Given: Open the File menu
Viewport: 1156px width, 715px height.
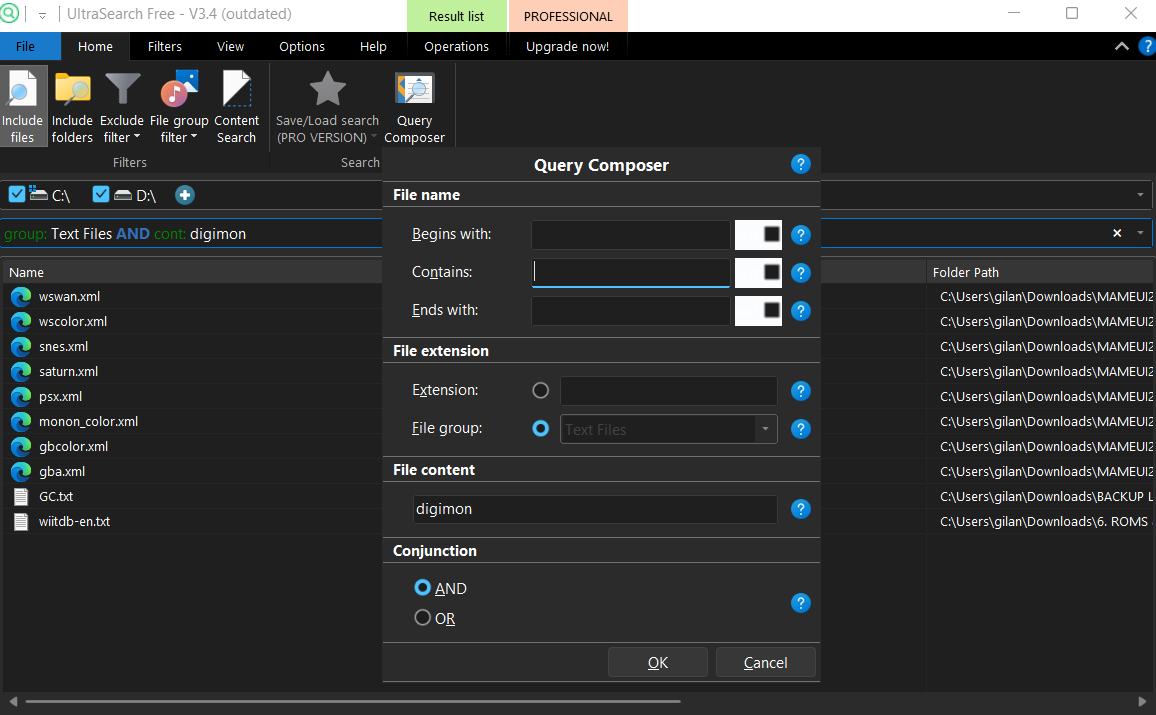Looking at the screenshot, I should click(25, 46).
